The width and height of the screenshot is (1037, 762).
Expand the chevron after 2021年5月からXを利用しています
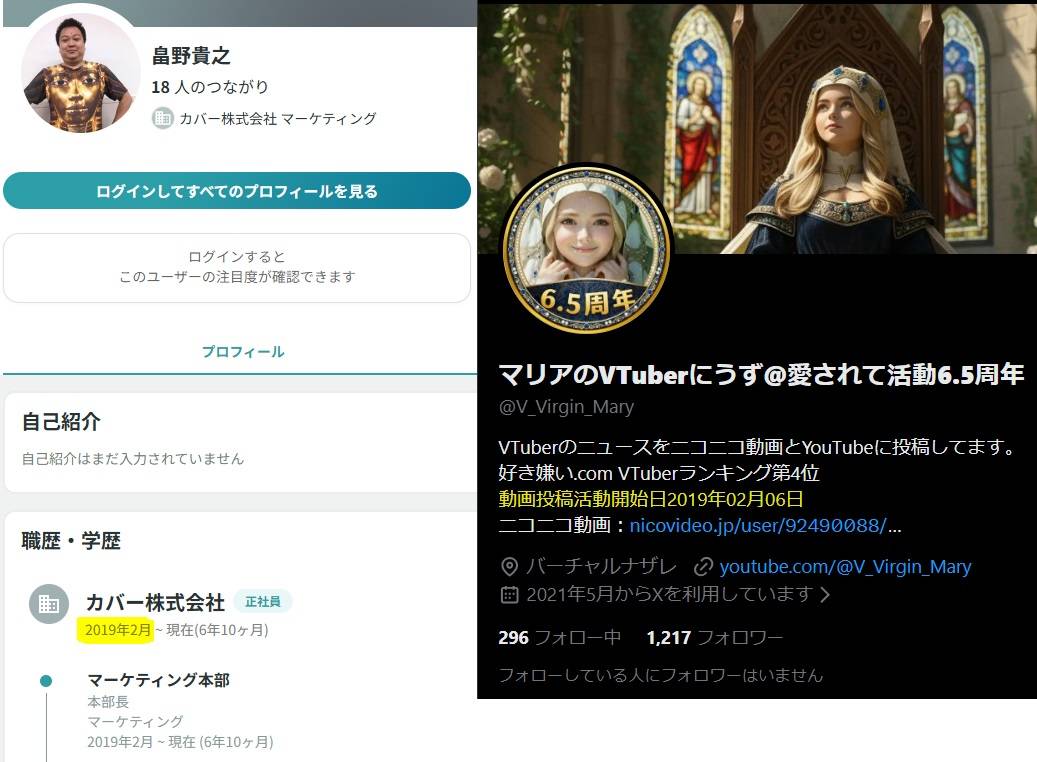pyautogui.click(x=825, y=595)
